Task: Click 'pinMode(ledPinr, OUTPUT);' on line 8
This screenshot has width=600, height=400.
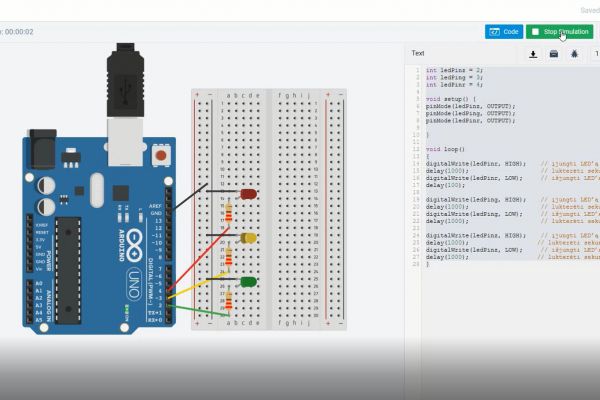Action: 470,121
